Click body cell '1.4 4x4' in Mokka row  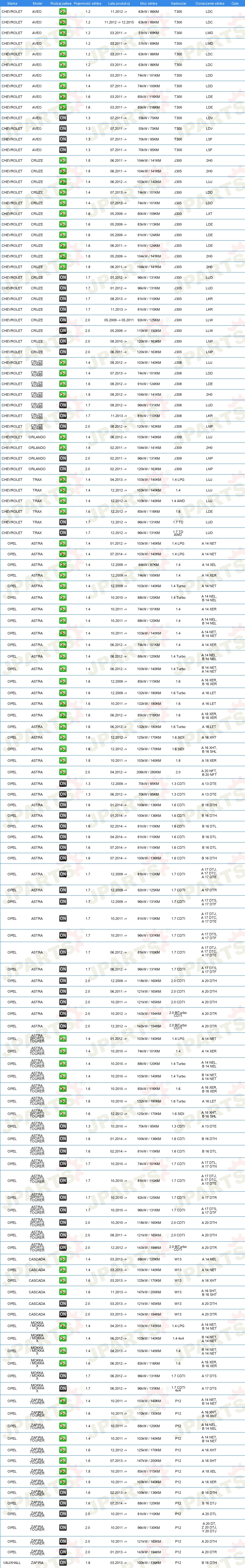178,1338
